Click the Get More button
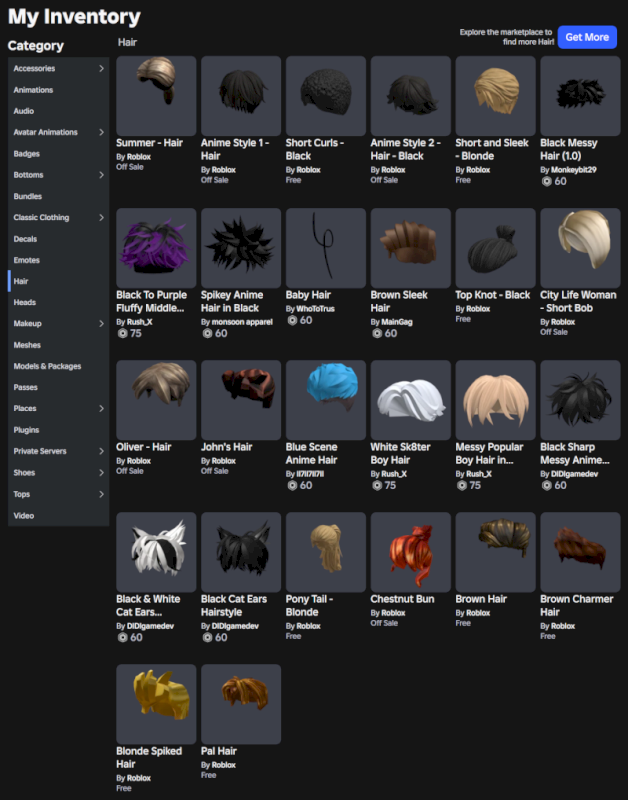Screen dimensions: 628x800 (587, 37)
